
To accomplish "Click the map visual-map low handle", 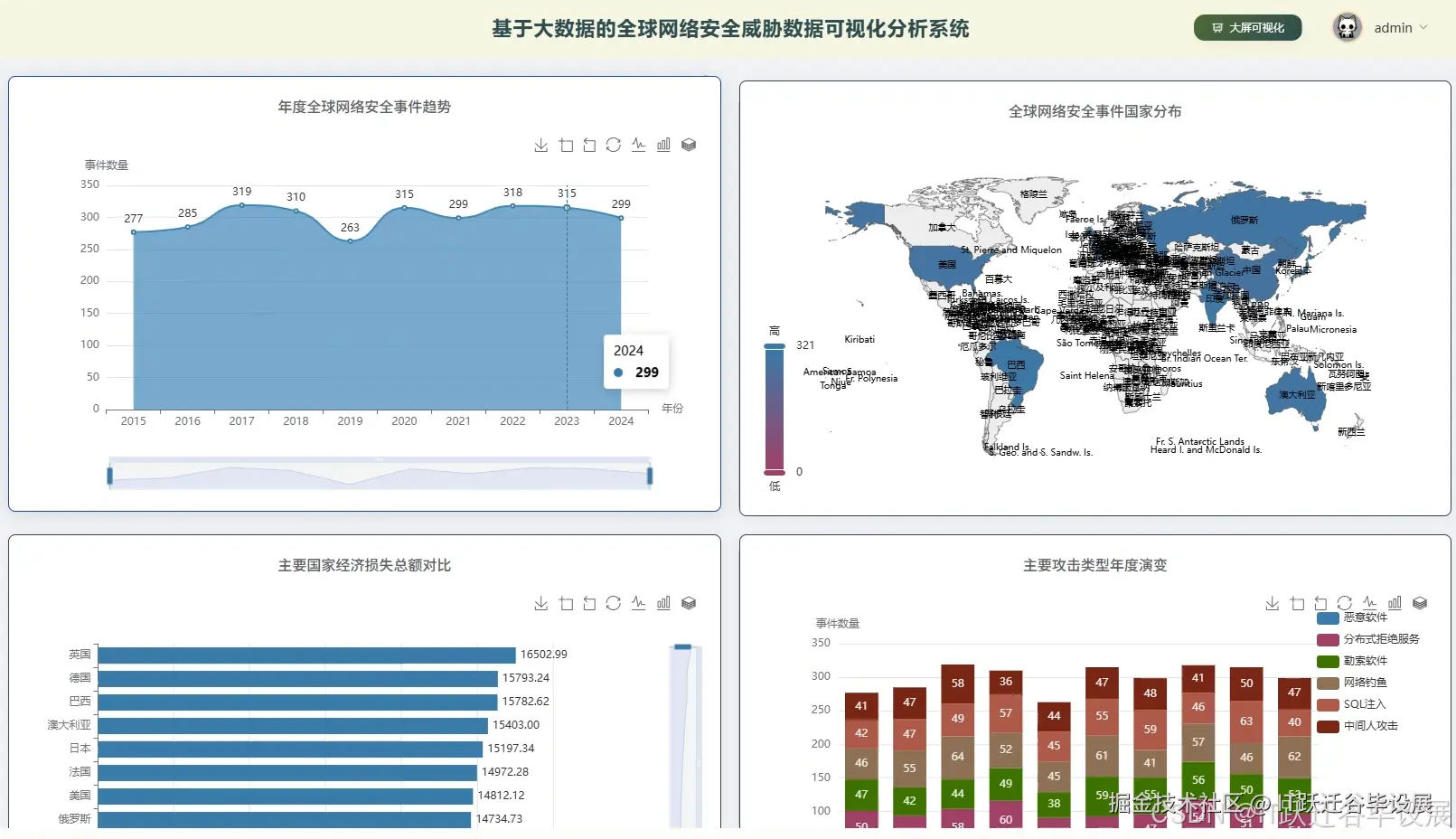I will (775, 472).
